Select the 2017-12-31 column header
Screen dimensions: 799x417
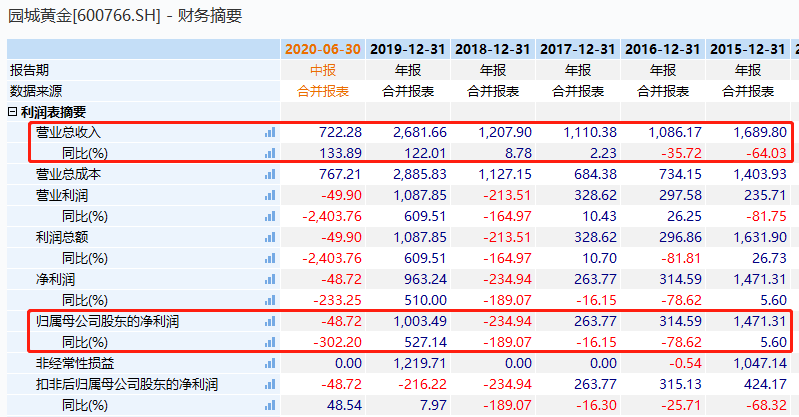point(578,49)
